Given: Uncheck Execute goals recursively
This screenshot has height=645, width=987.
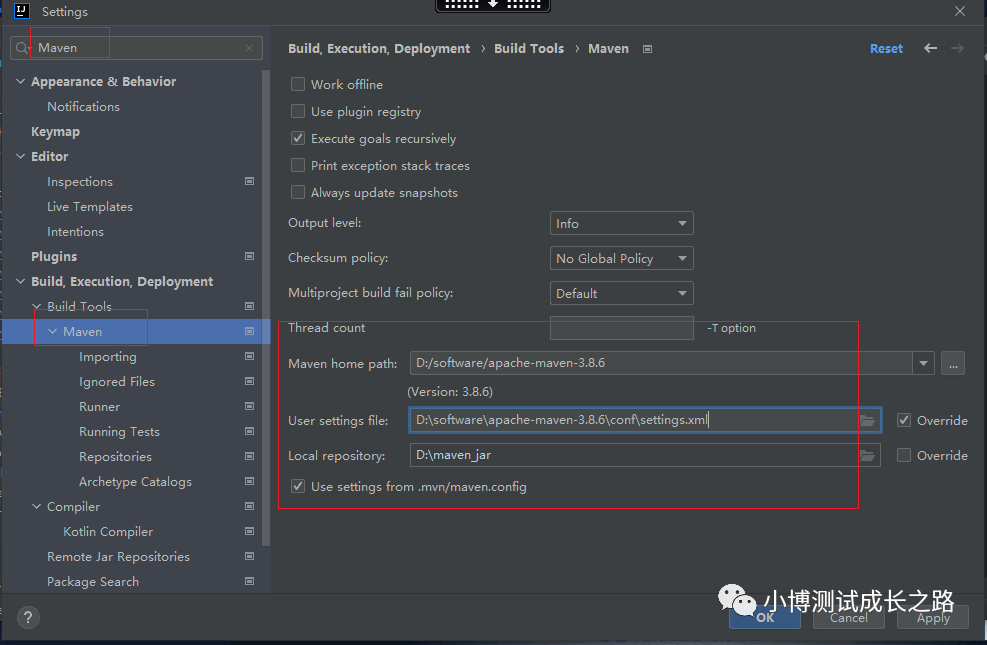Looking at the screenshot, I should pos(298,138).
